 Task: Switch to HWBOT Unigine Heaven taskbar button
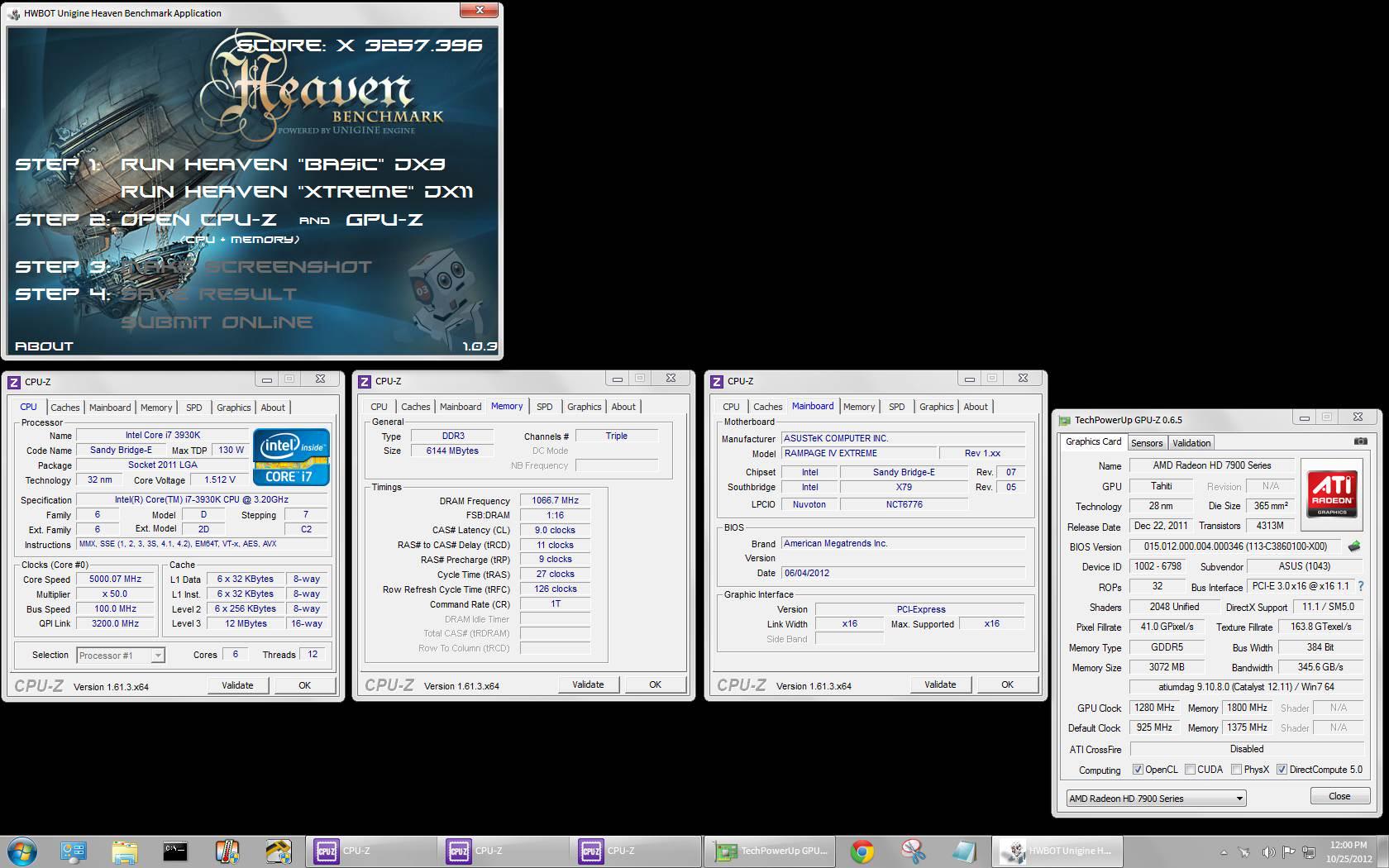click(1056, 851)
